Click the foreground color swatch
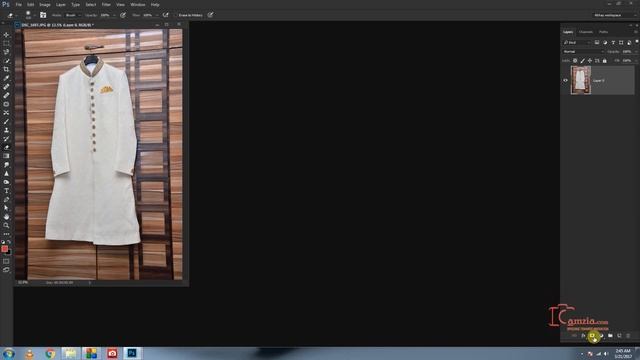 4,249
